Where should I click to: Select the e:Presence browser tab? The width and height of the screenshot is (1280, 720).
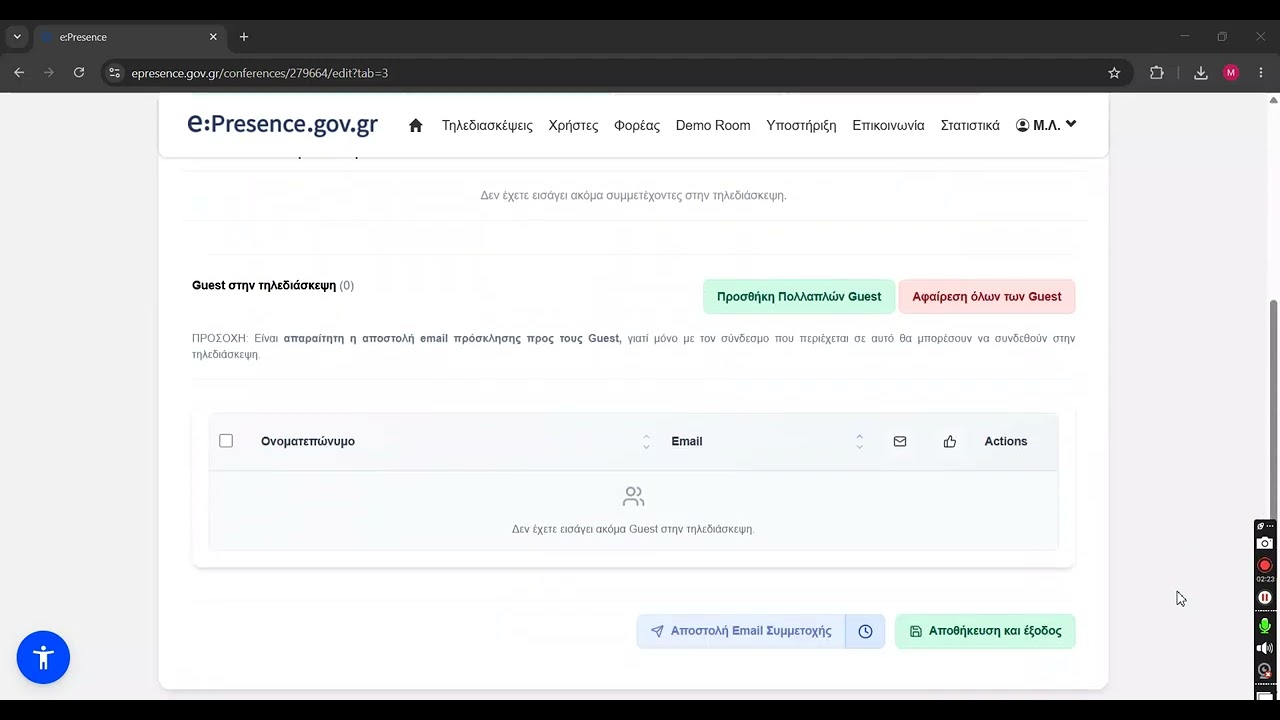pos(130,37)
